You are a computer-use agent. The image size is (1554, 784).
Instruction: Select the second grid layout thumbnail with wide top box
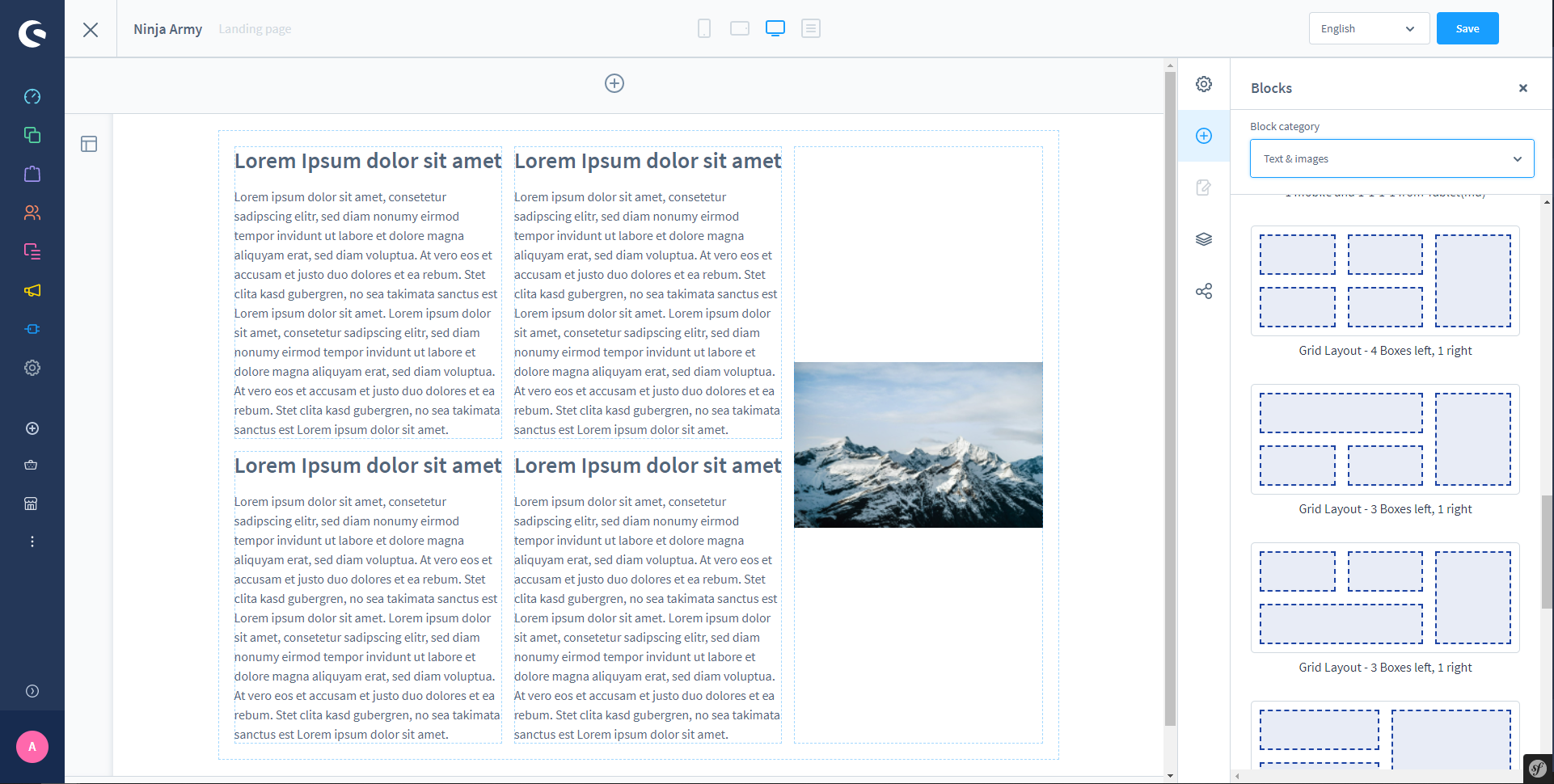1385,439
